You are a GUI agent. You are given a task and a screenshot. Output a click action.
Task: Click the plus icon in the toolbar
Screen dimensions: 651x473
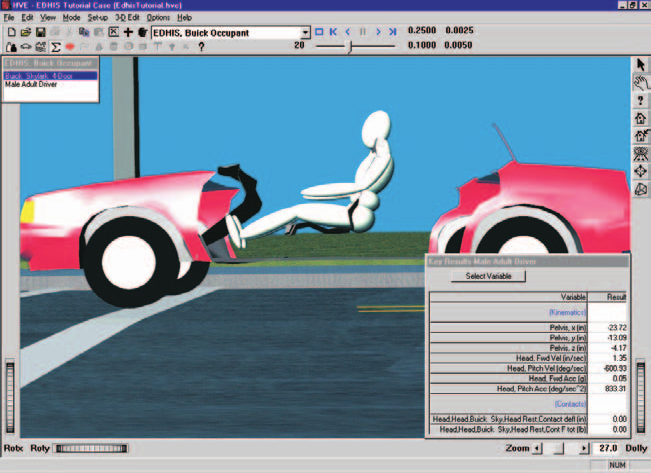(x=128, y=32)
